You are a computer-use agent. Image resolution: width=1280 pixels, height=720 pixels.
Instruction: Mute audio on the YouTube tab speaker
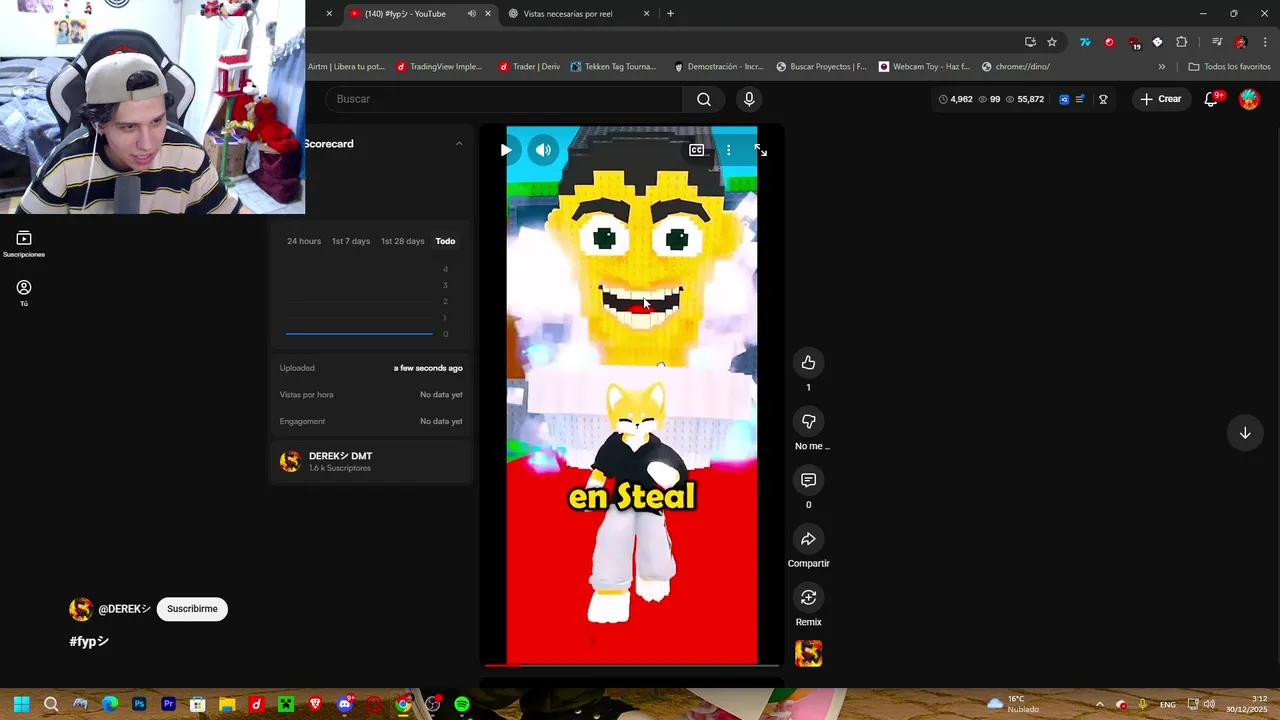471,14
